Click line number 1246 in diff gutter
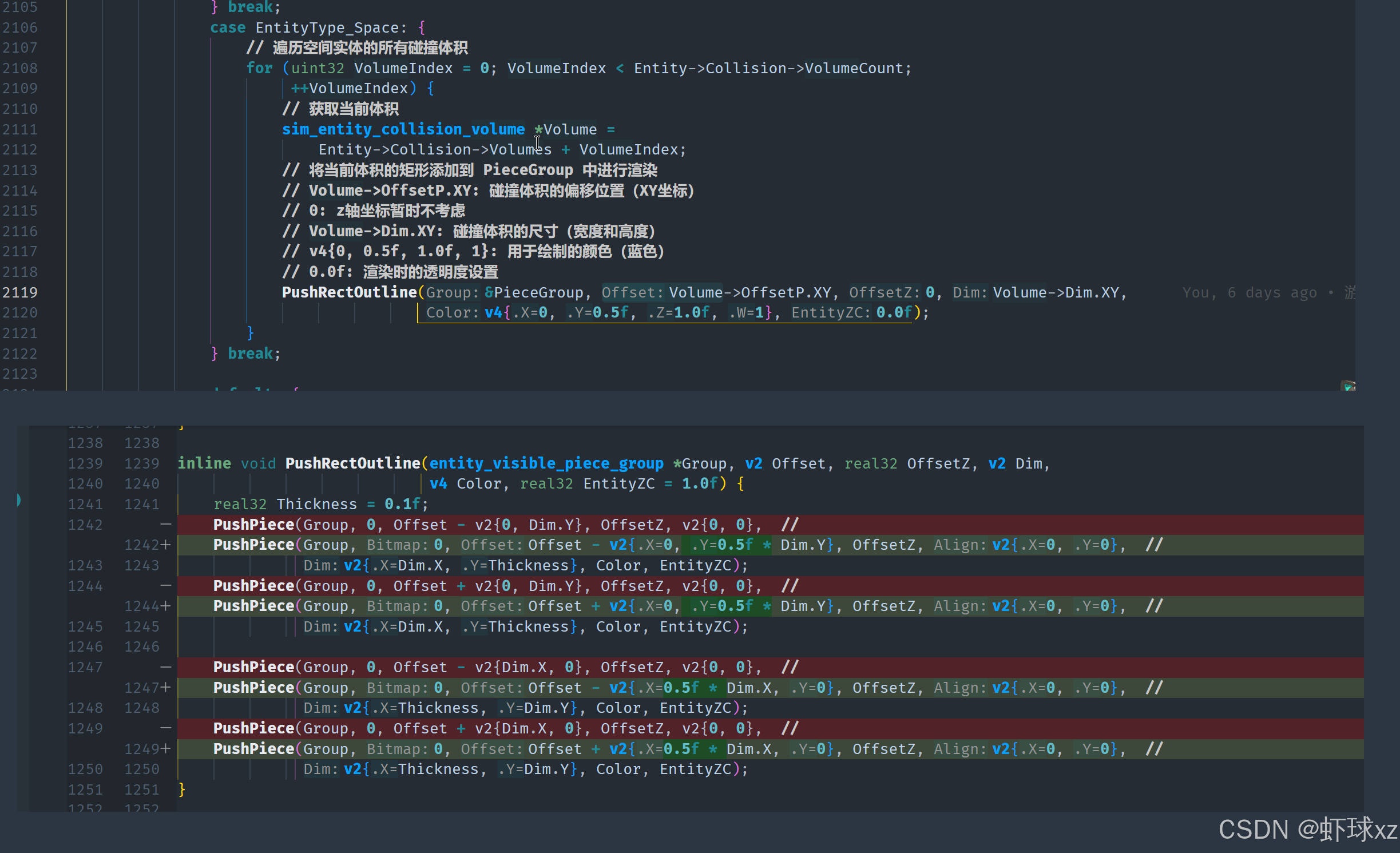The height and width of the screenshot is (853, 1400). 85,646
